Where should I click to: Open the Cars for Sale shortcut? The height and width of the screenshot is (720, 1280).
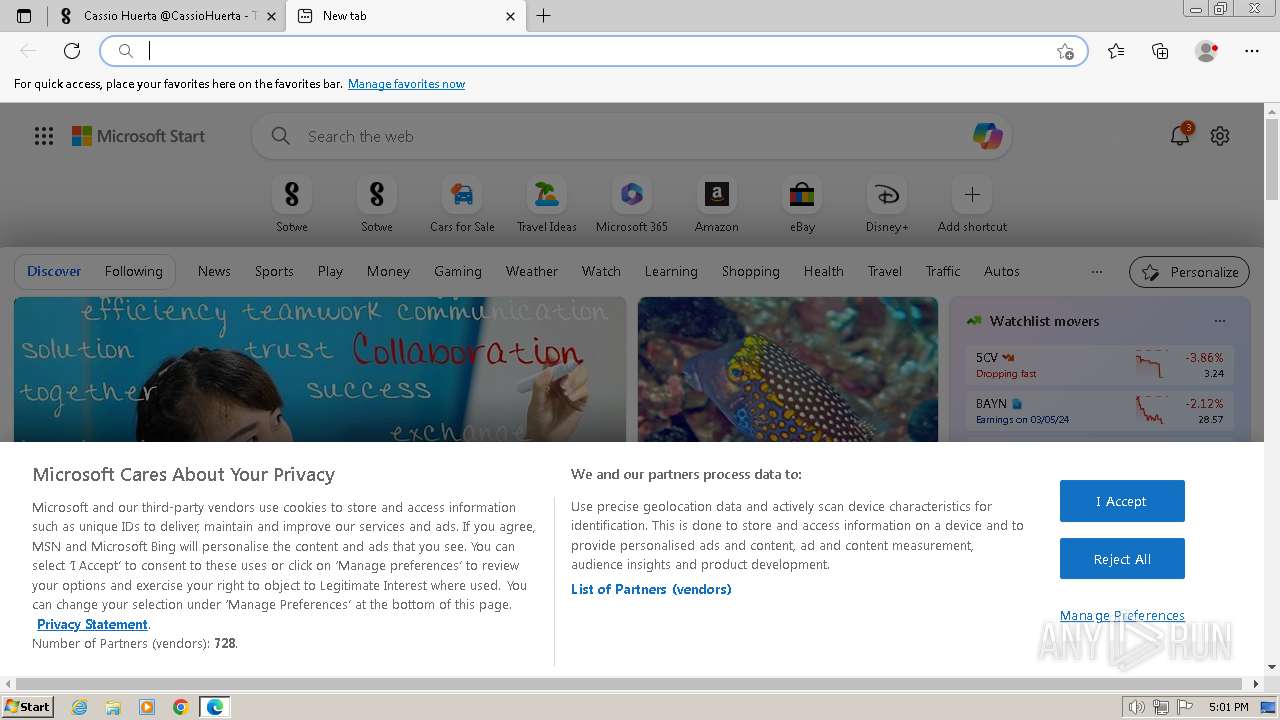click(x=462, y=204)
